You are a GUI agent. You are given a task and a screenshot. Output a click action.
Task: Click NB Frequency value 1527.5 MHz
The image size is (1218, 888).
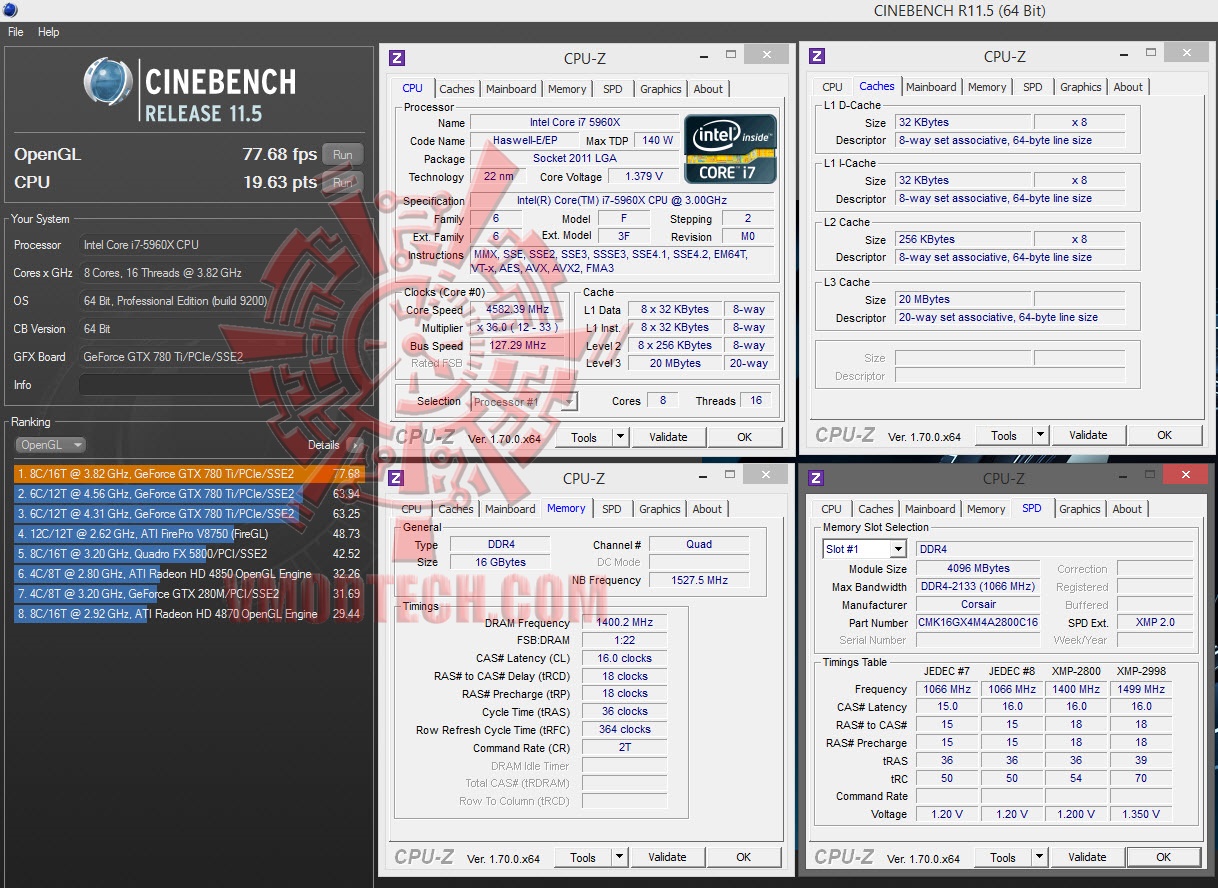pyautogui.click(x=698, y=580)
